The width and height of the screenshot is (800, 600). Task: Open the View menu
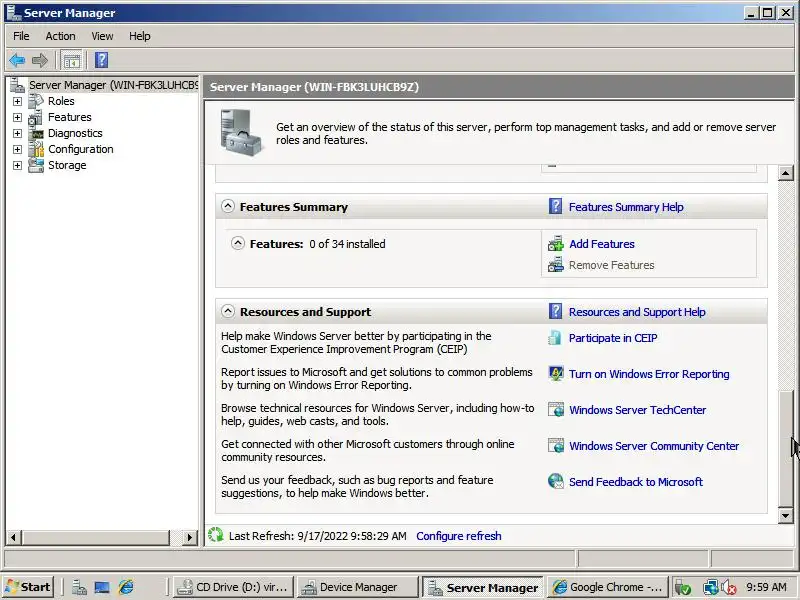[x=102, y=36]
